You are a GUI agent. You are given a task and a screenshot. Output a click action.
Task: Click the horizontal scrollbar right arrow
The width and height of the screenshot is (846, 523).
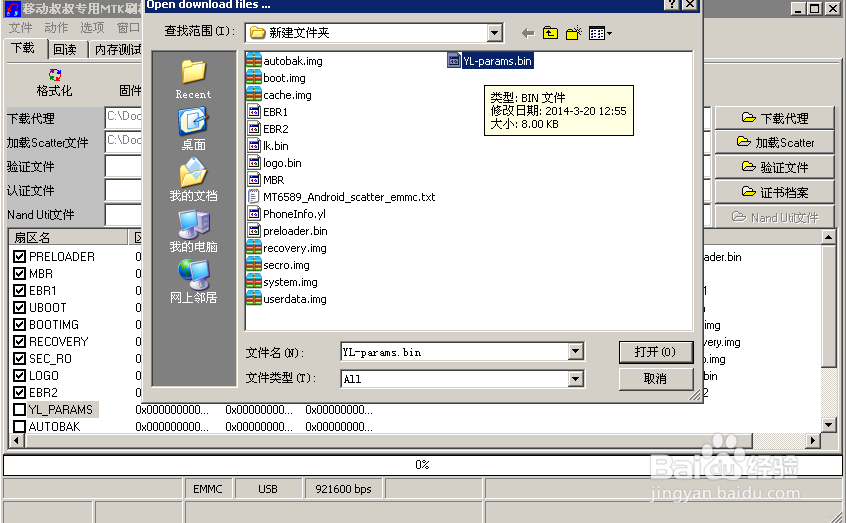[x=813, y=440]
